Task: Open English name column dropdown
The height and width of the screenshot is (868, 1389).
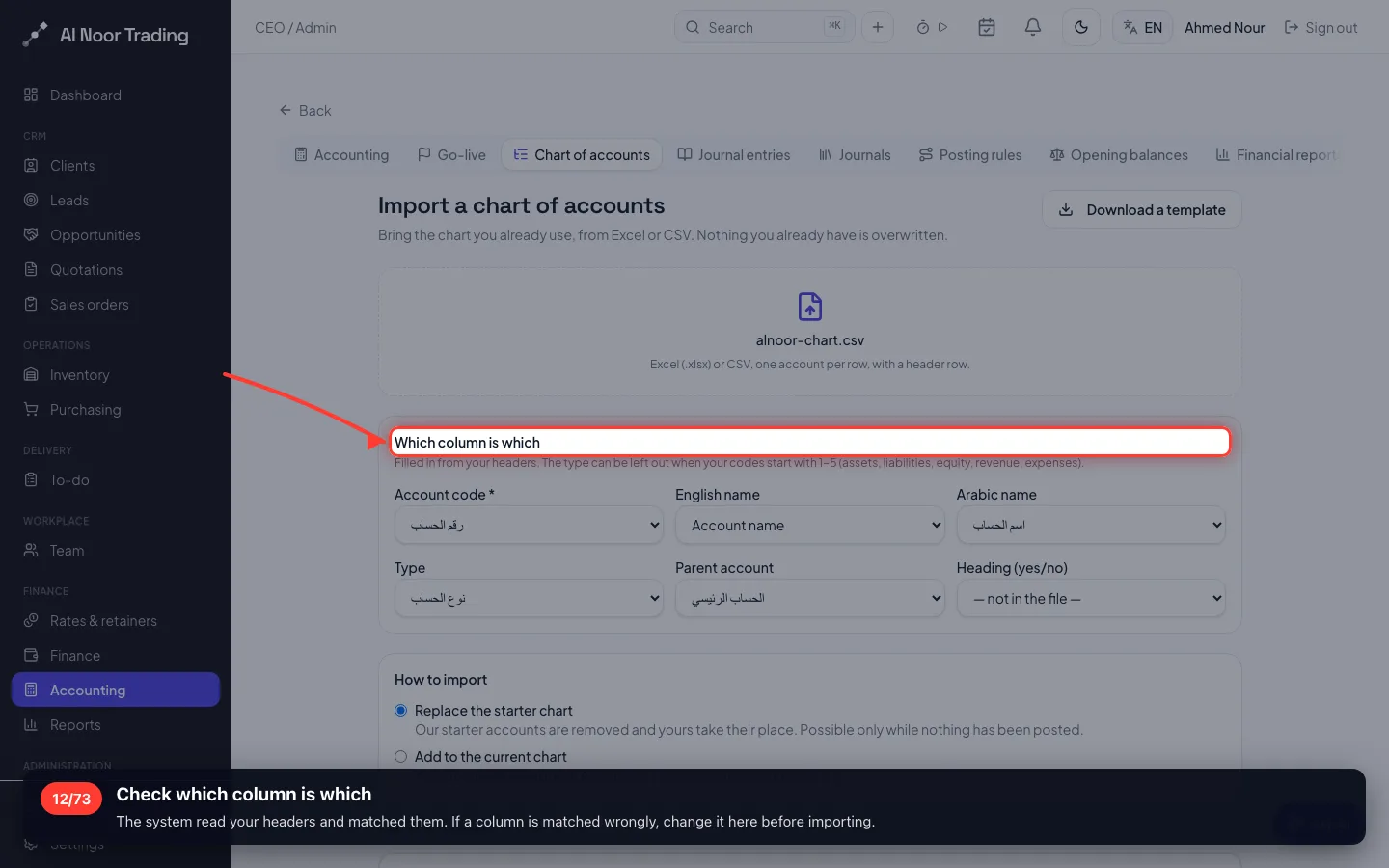Action: (810, 525)
